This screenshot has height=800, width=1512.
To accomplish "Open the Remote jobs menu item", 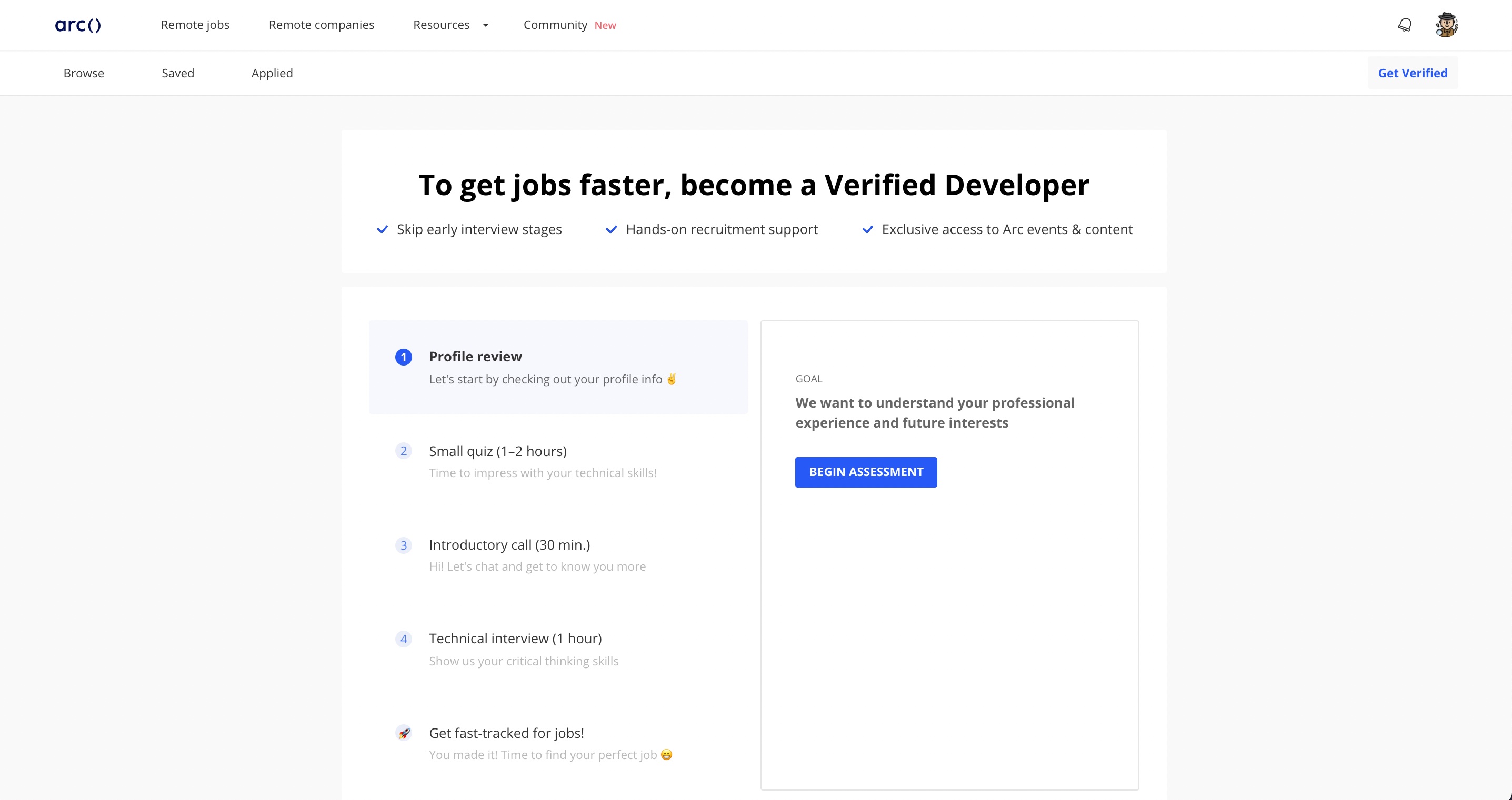I will [195, 25].
